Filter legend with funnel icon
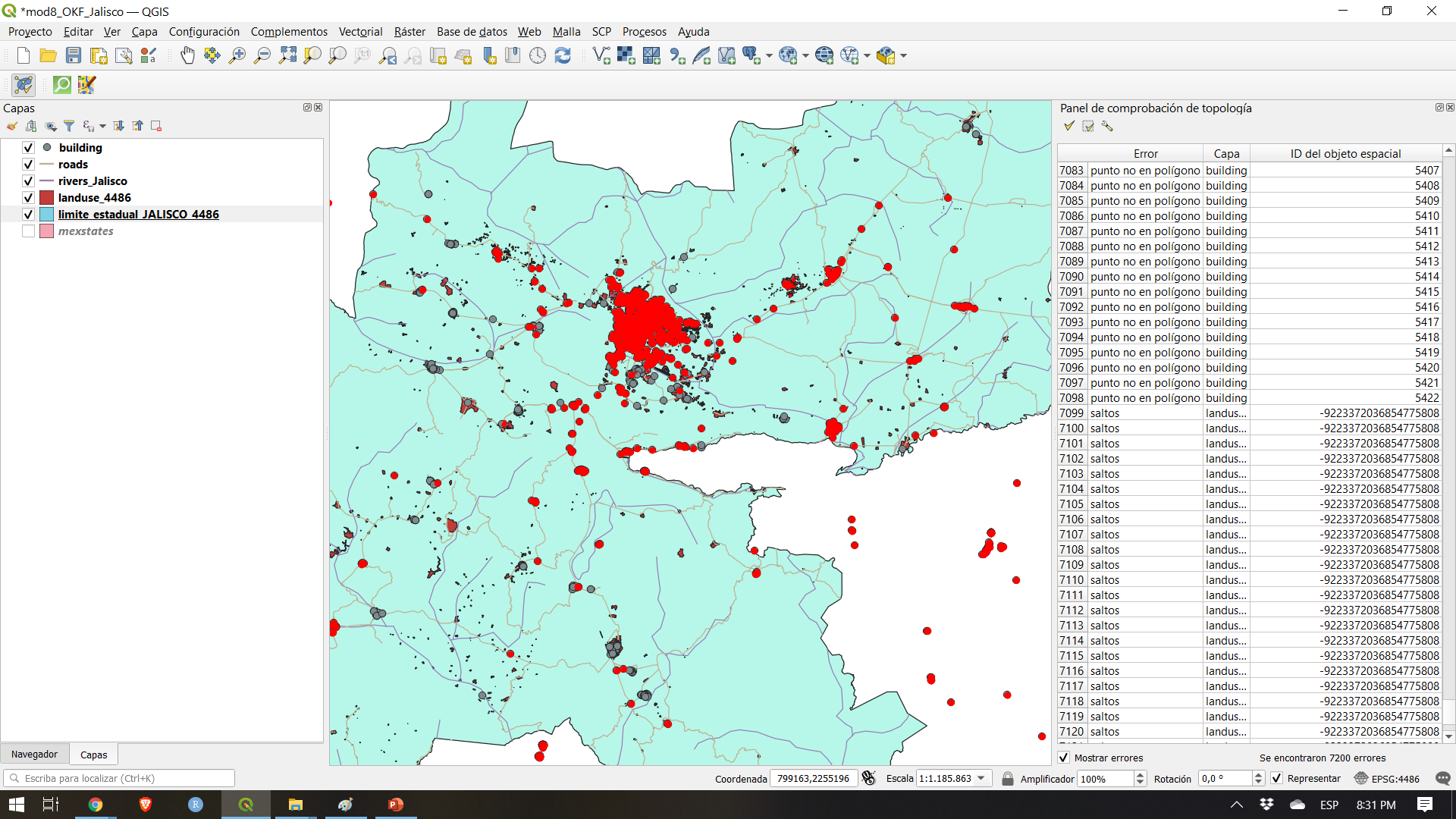Image resolution: width=1456 pixels, height=819 pixels. [69, 126]
